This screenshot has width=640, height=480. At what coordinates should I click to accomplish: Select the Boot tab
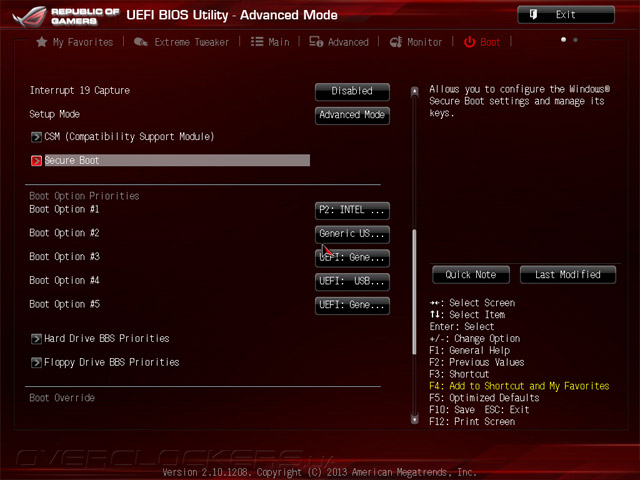tap(482, 42)
